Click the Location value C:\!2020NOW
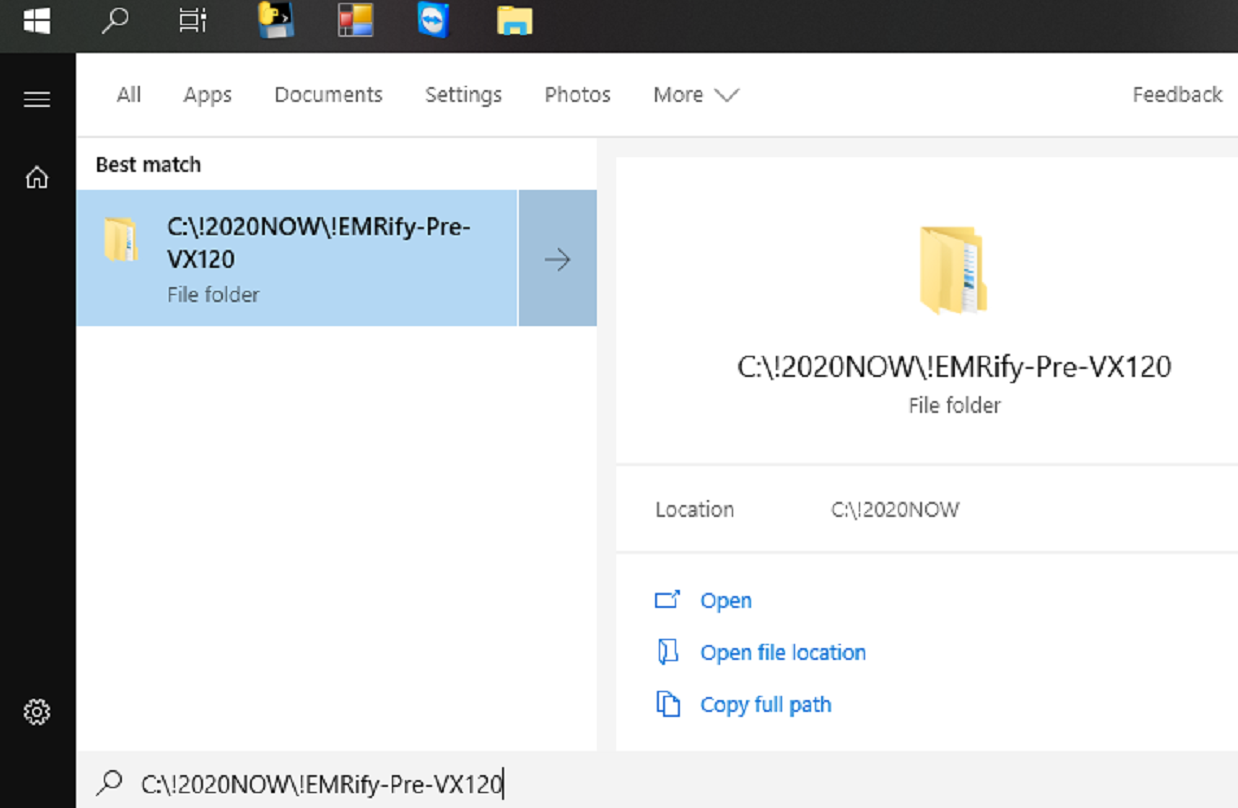 895,510
